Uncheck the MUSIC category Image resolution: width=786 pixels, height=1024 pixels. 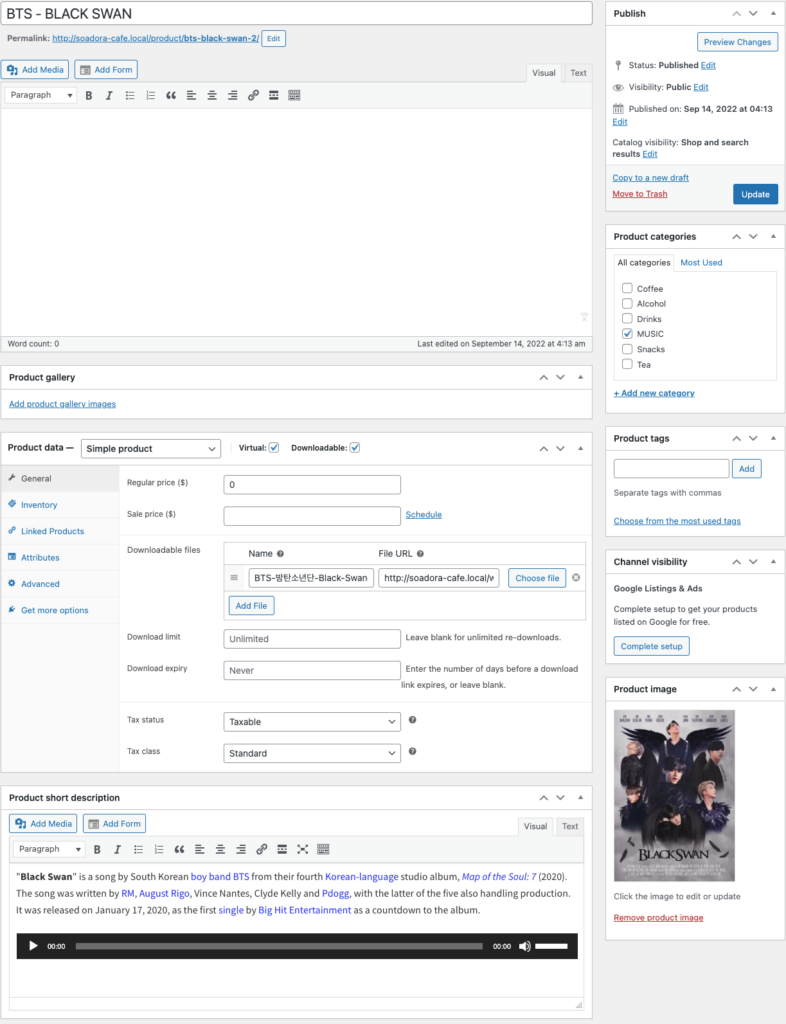click(x=627, y=333)
